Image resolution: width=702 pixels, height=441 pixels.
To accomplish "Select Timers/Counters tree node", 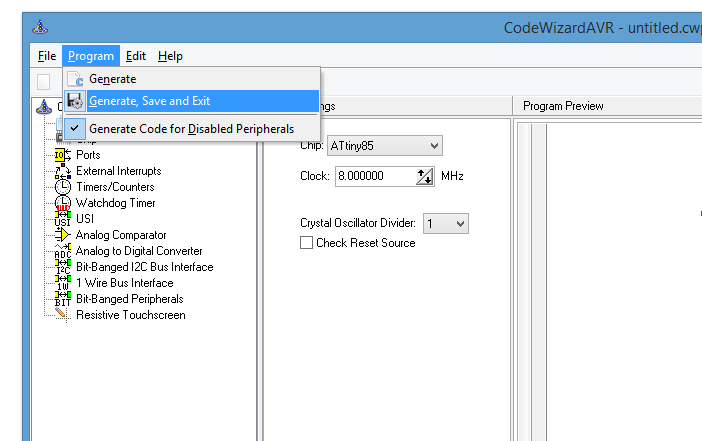I will click(x=115, y=187).
